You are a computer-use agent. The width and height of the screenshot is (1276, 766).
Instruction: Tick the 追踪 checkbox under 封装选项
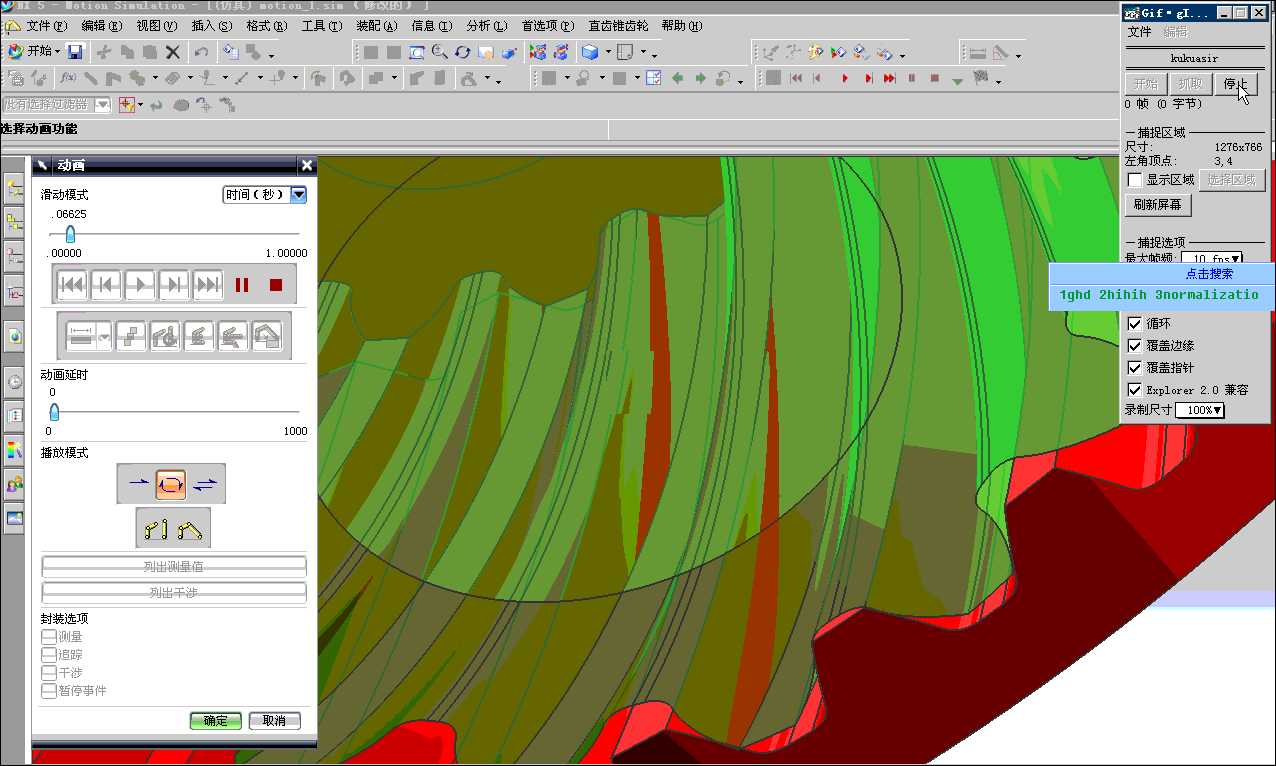tap(49, 655)
